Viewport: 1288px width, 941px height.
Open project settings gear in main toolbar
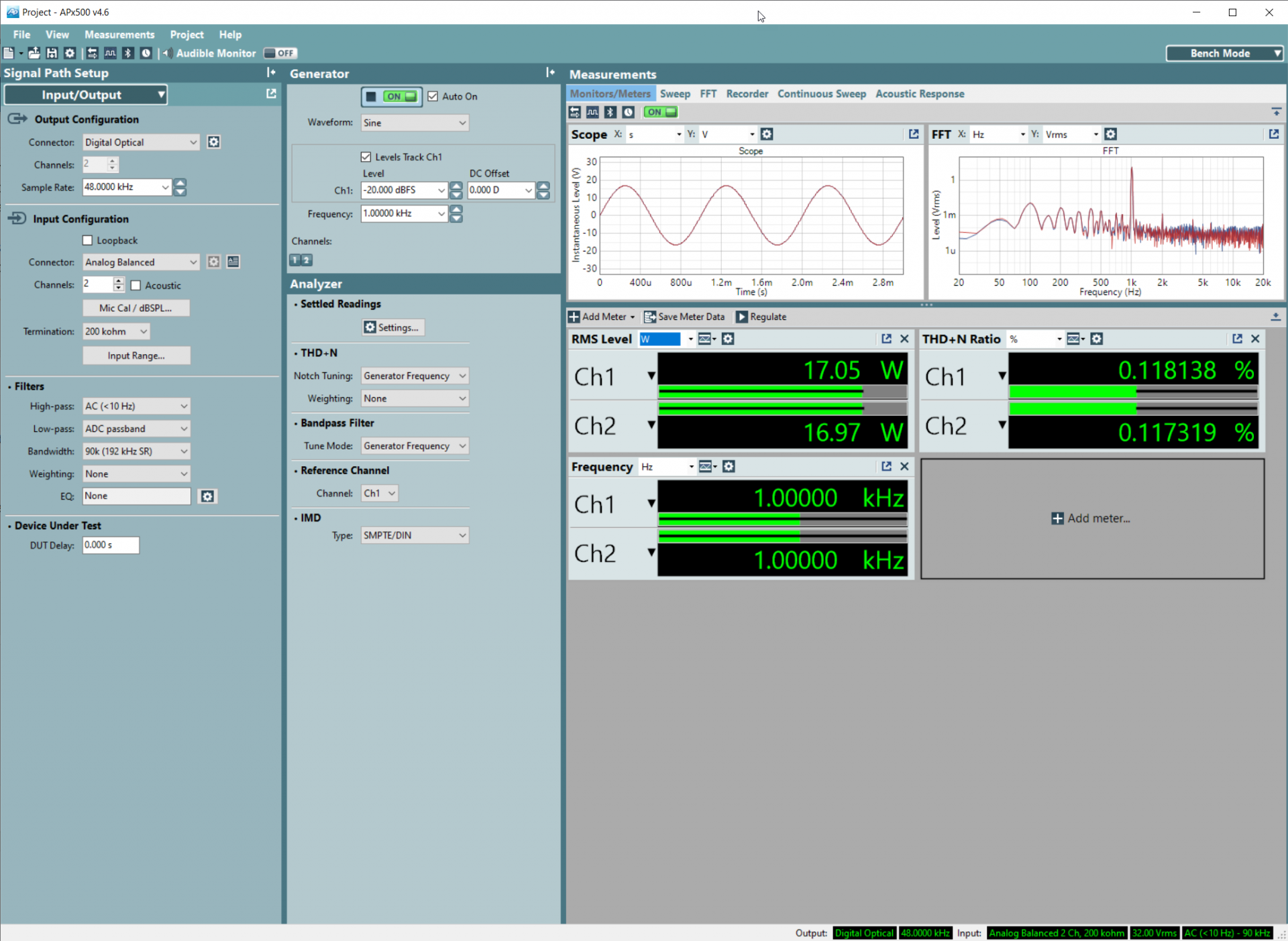coord(69,53)
